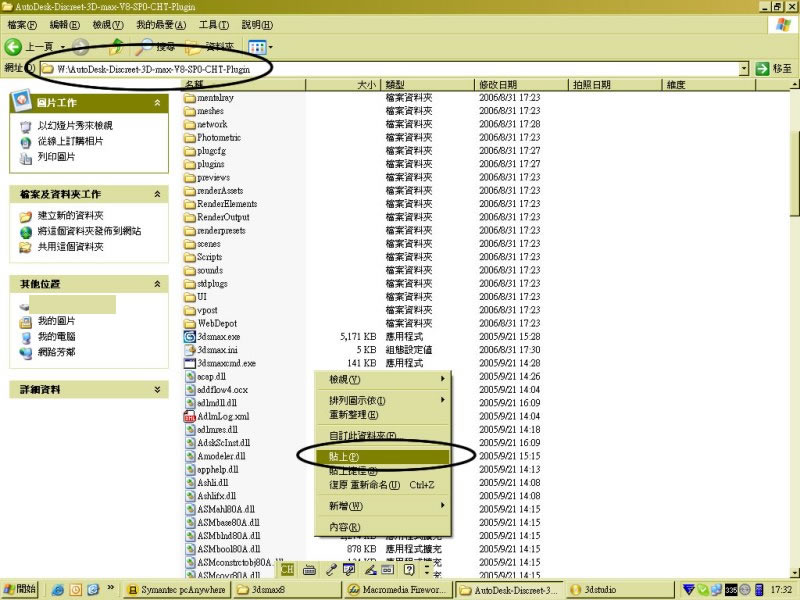Open the 檔案(F) menu
The height and width of the screenshot is (600, 800).
pos(21,24)
